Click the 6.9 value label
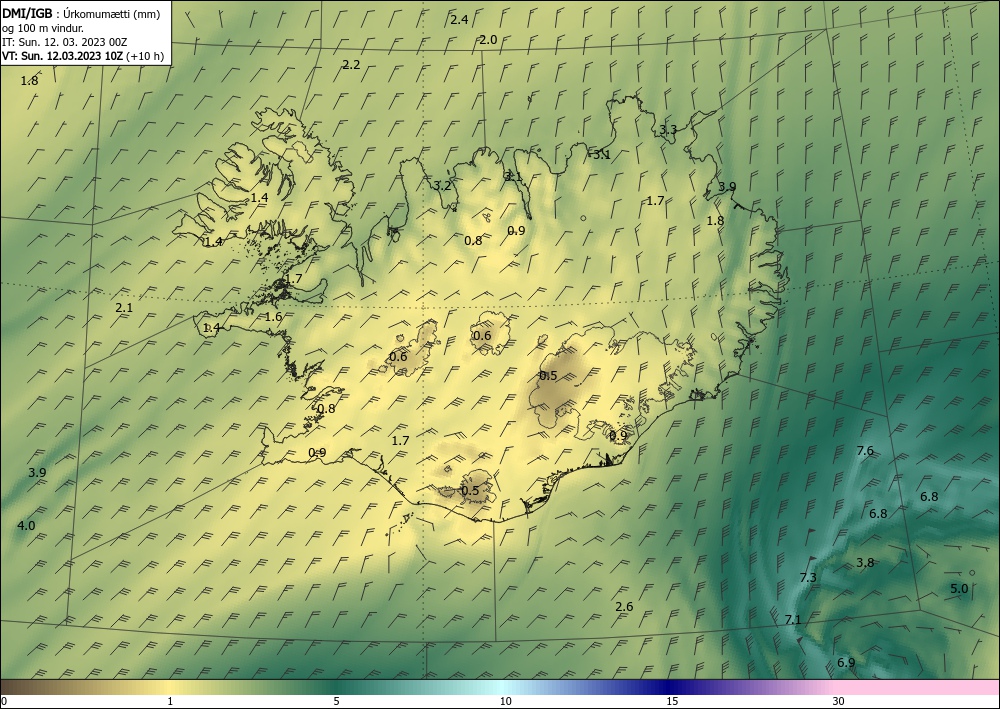This screenshot has width=1000, height=709. 846,663
